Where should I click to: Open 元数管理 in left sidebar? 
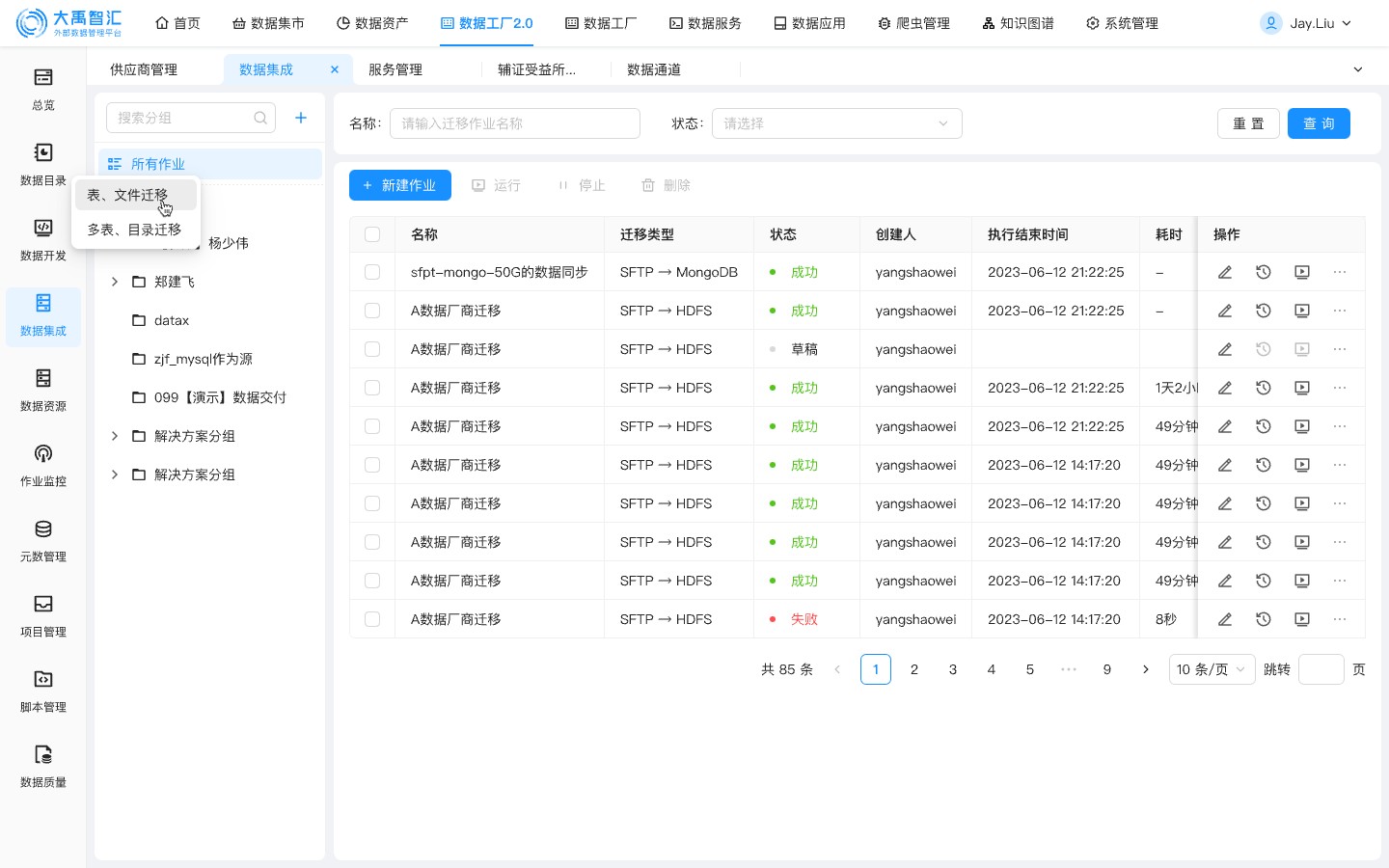pos(43,541)
